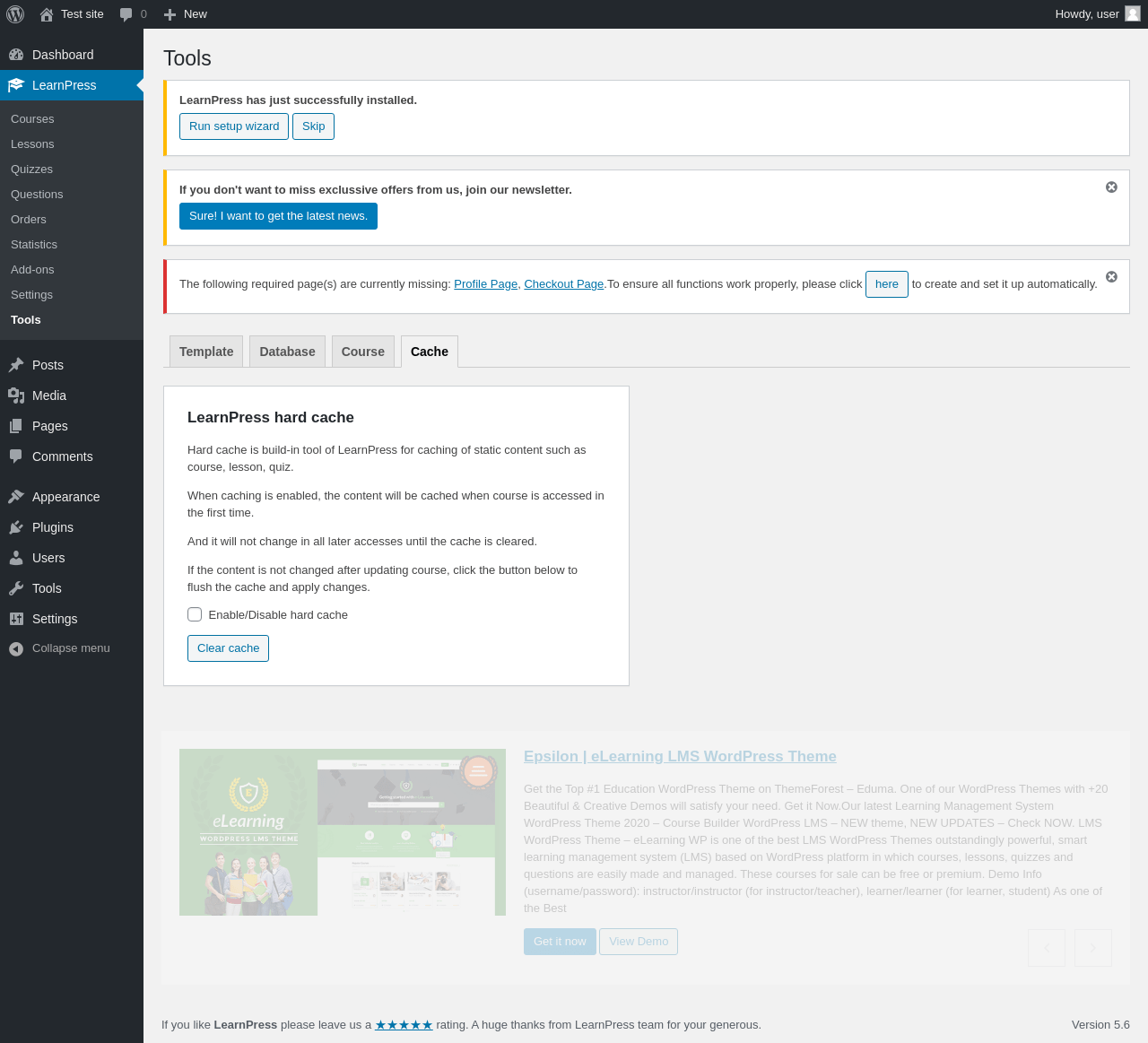
Task: Click the Settings sliders icon in sidebar
Action: click(x=16, y=619)
